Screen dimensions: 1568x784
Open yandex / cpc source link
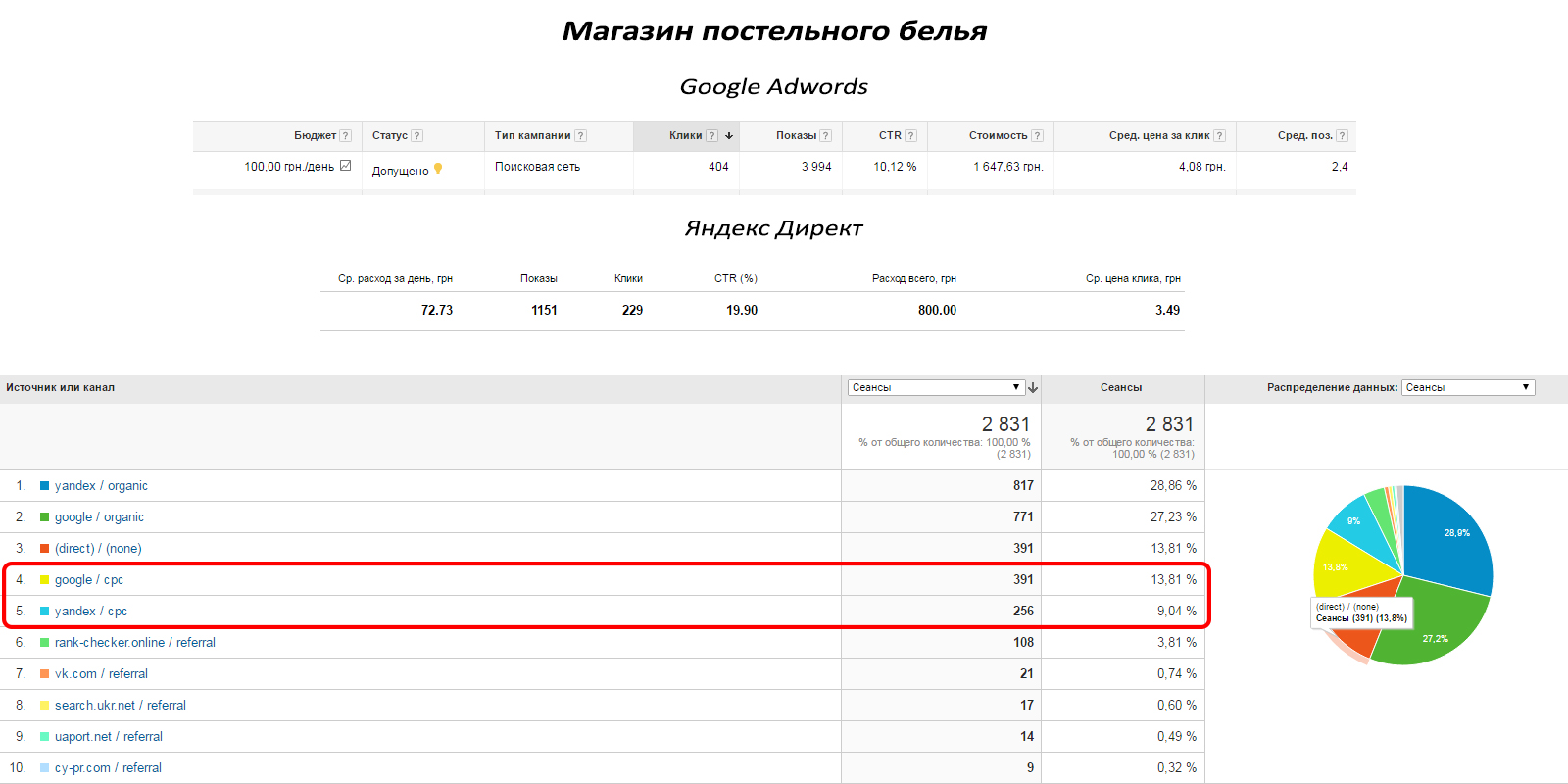tap(91, 611)
